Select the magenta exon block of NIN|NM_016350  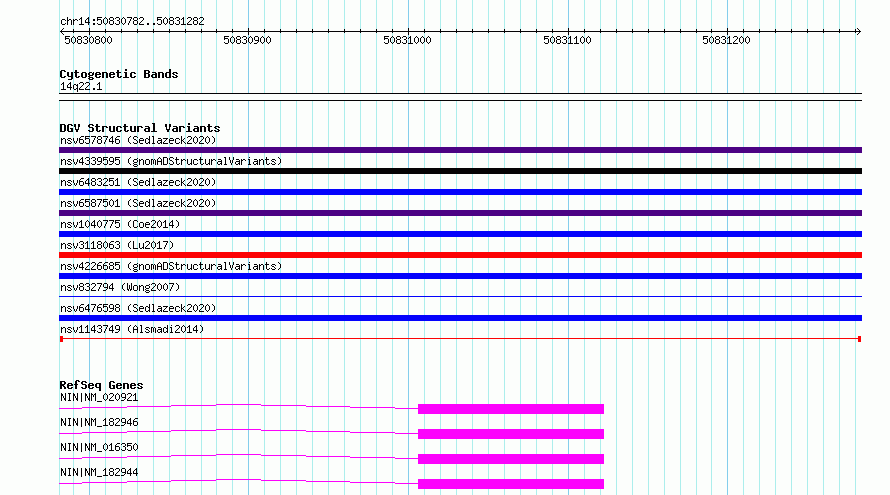tap(511, 459)
